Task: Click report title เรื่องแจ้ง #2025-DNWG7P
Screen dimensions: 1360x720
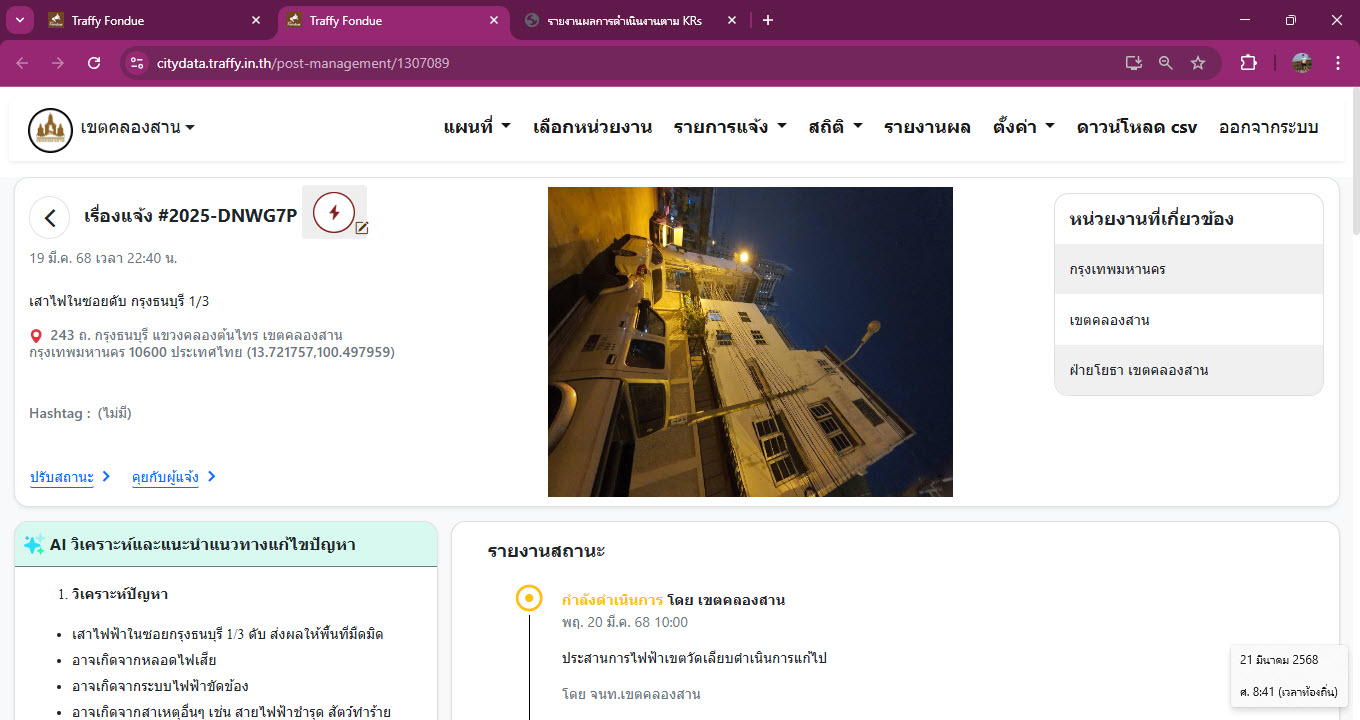Action: pyautogui.click(x=191, y=215)
